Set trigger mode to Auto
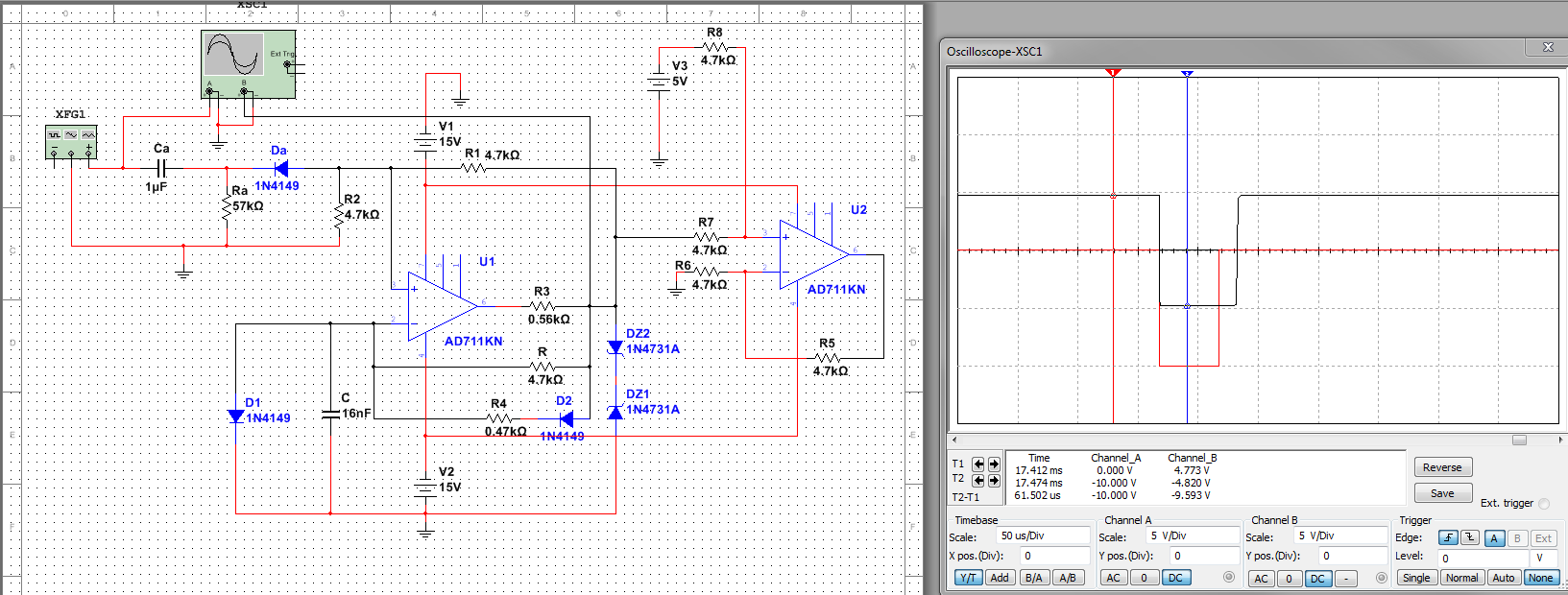The image size is (1568, 595). click(1504, 578)
